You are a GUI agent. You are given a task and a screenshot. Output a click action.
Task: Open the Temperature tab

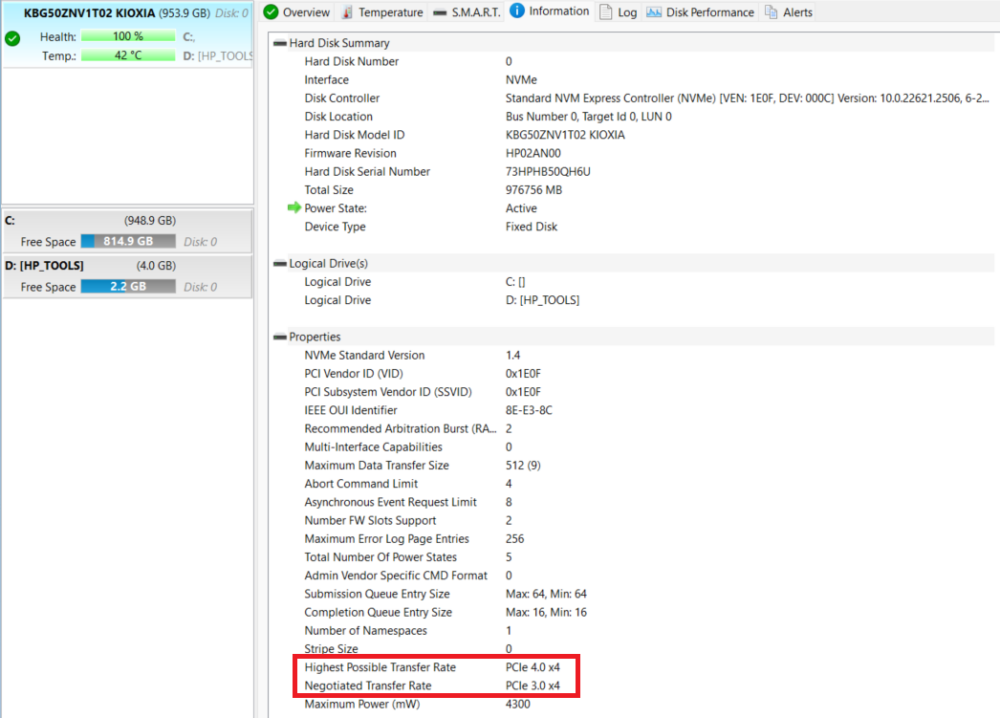tap(390, 11)
